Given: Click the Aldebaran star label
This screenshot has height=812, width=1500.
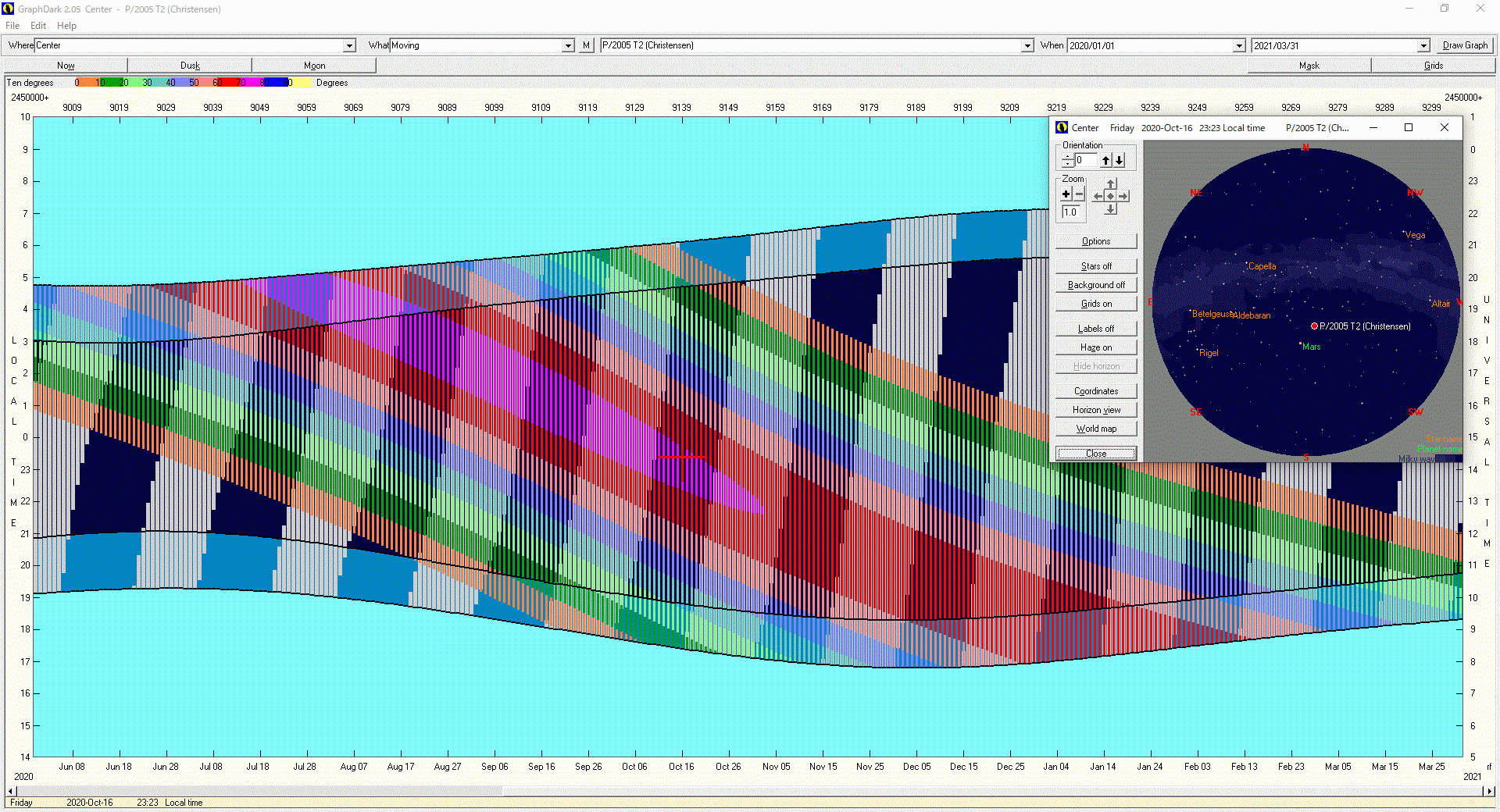Looking at the screenshot, I should (x=1252, y=315).
